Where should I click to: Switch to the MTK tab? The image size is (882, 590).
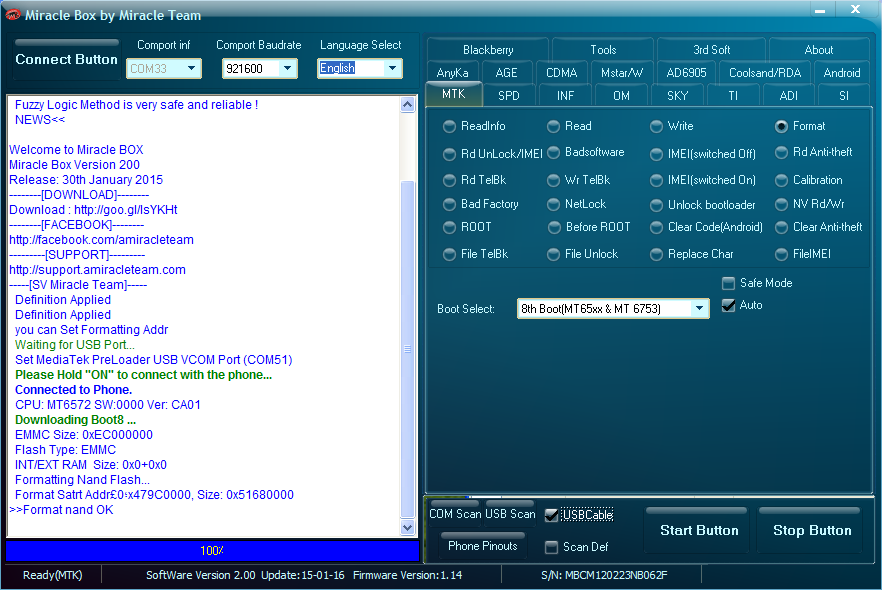(x=453, y=94)
